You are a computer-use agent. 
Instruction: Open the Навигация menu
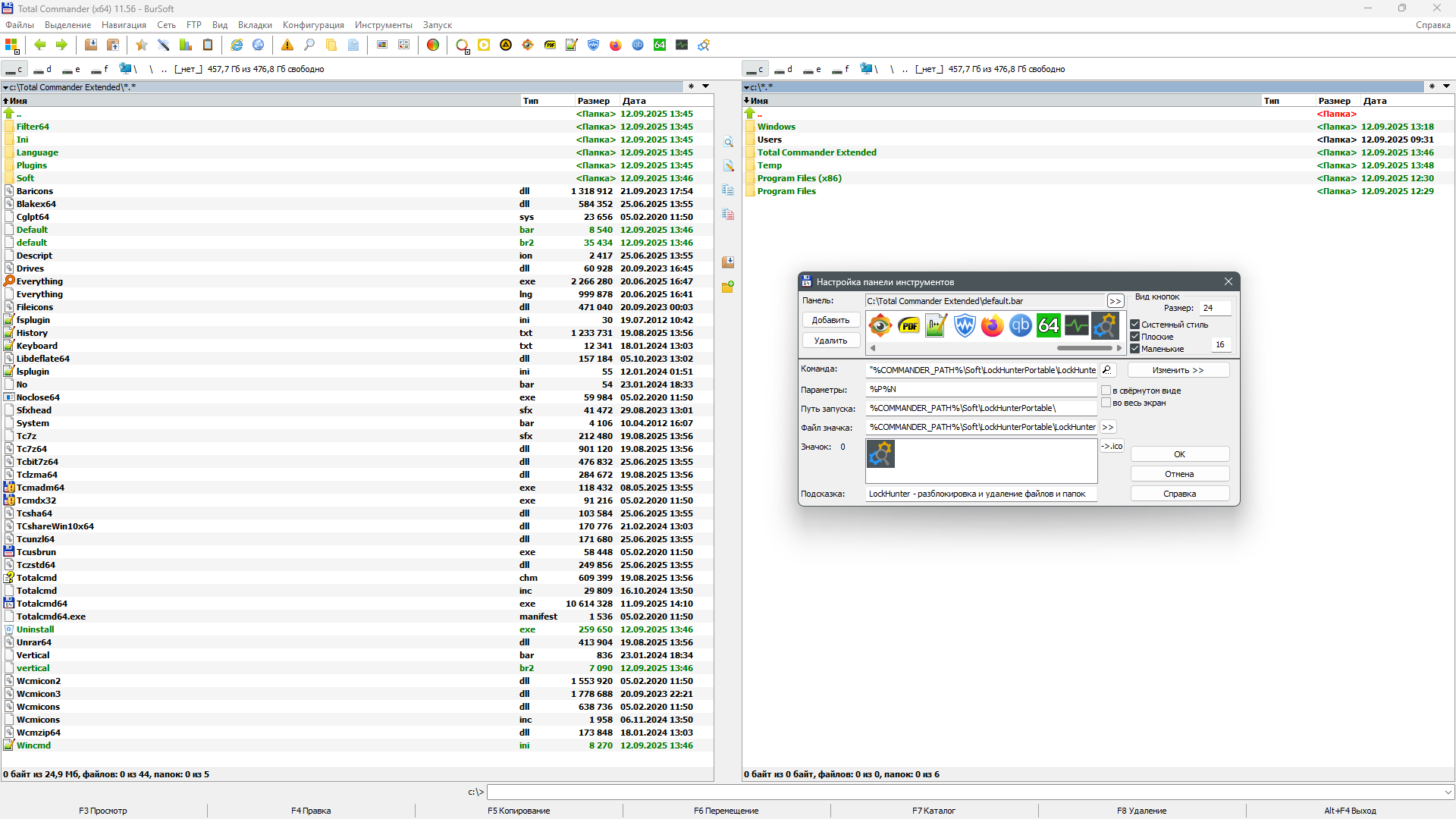tap(124, 25)
